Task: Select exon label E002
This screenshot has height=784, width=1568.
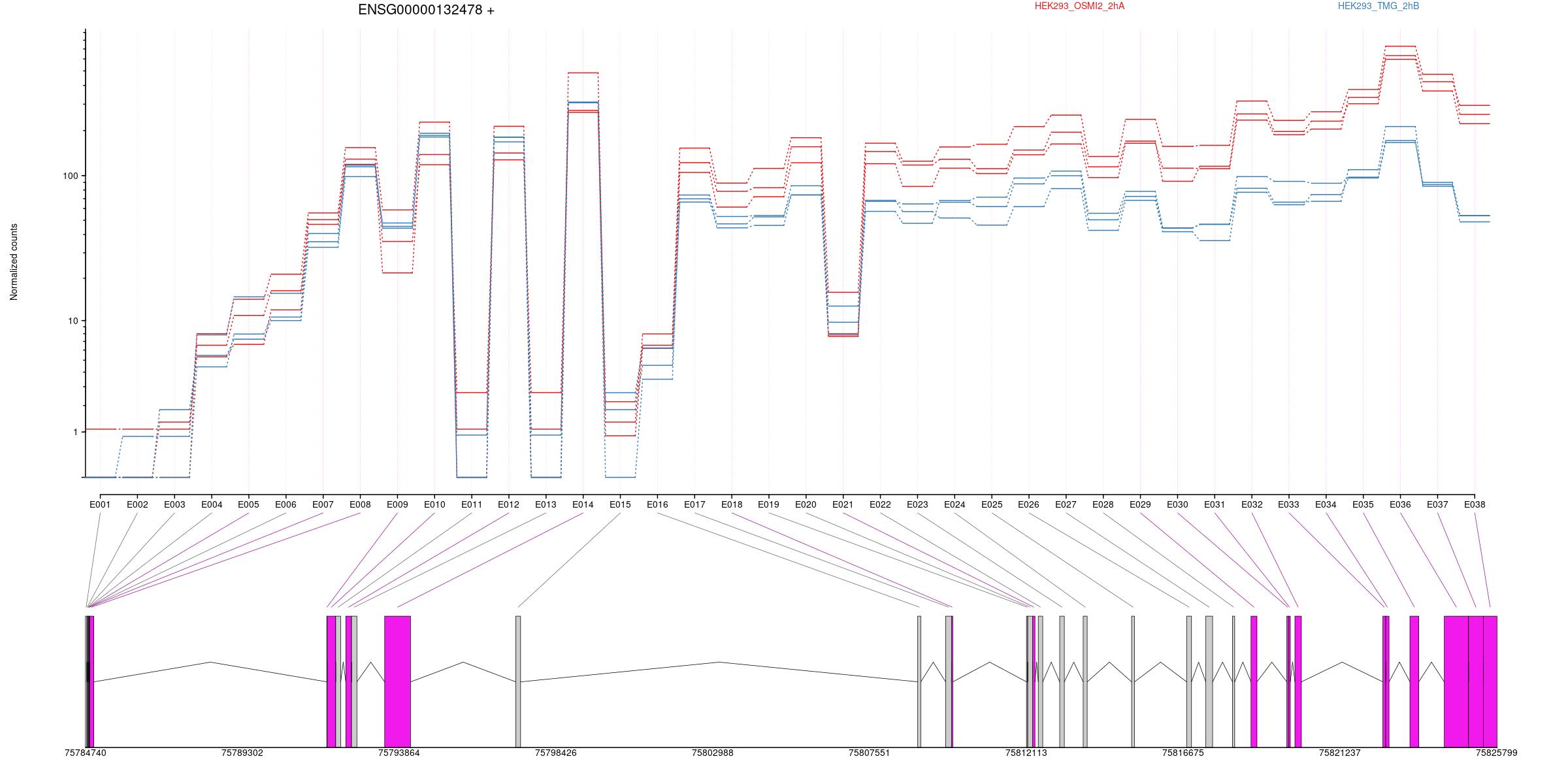Action: [x=137, y=505]
